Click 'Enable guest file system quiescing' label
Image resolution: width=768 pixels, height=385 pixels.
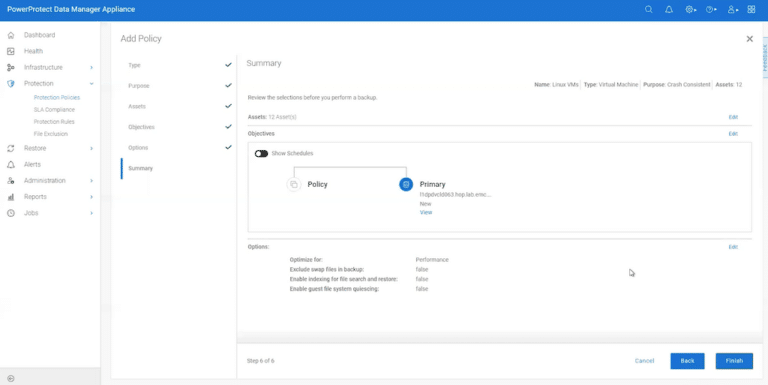pos(334,289)
